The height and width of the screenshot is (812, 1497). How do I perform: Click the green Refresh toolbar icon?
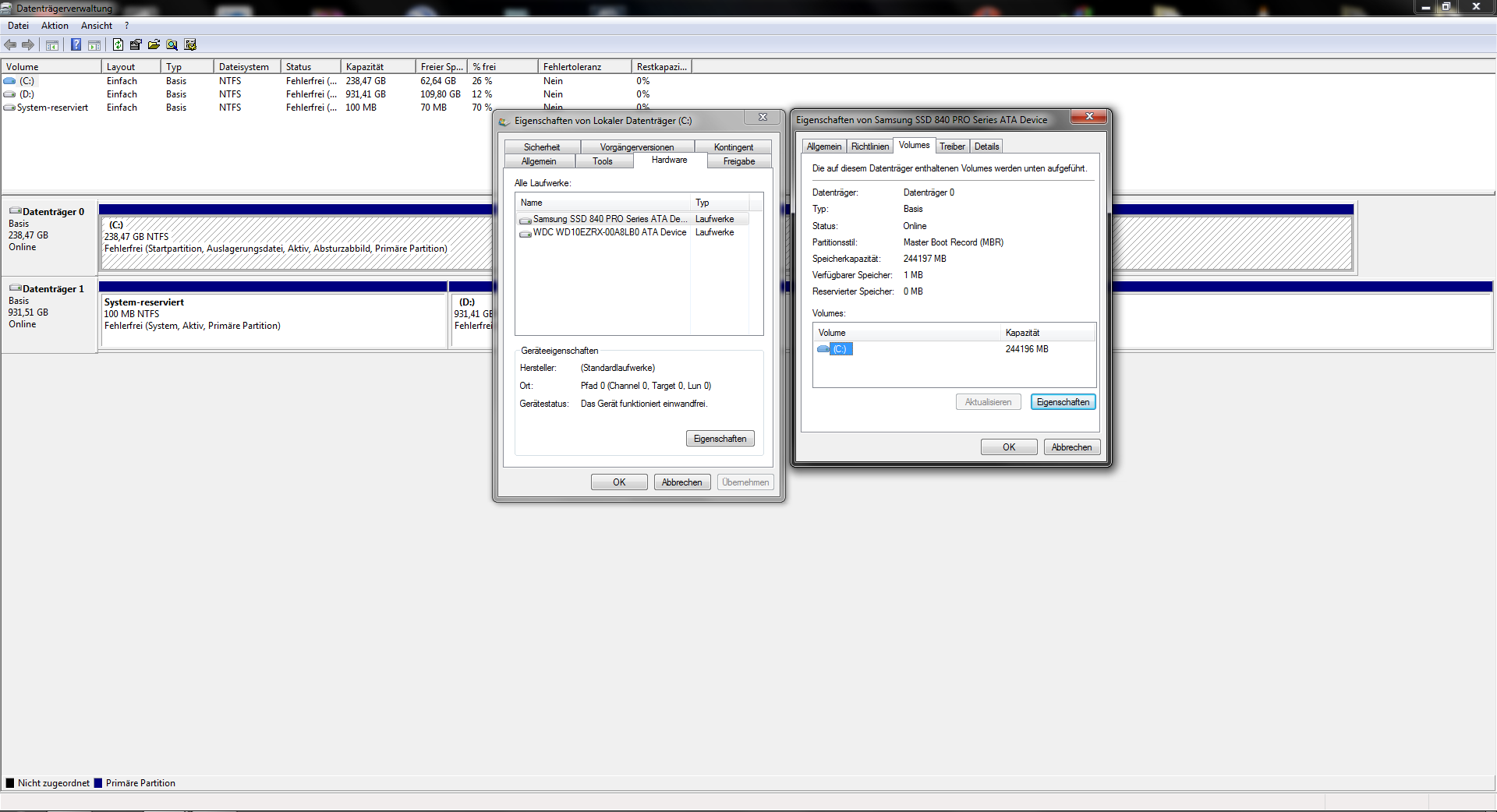[x=118, y=45]
